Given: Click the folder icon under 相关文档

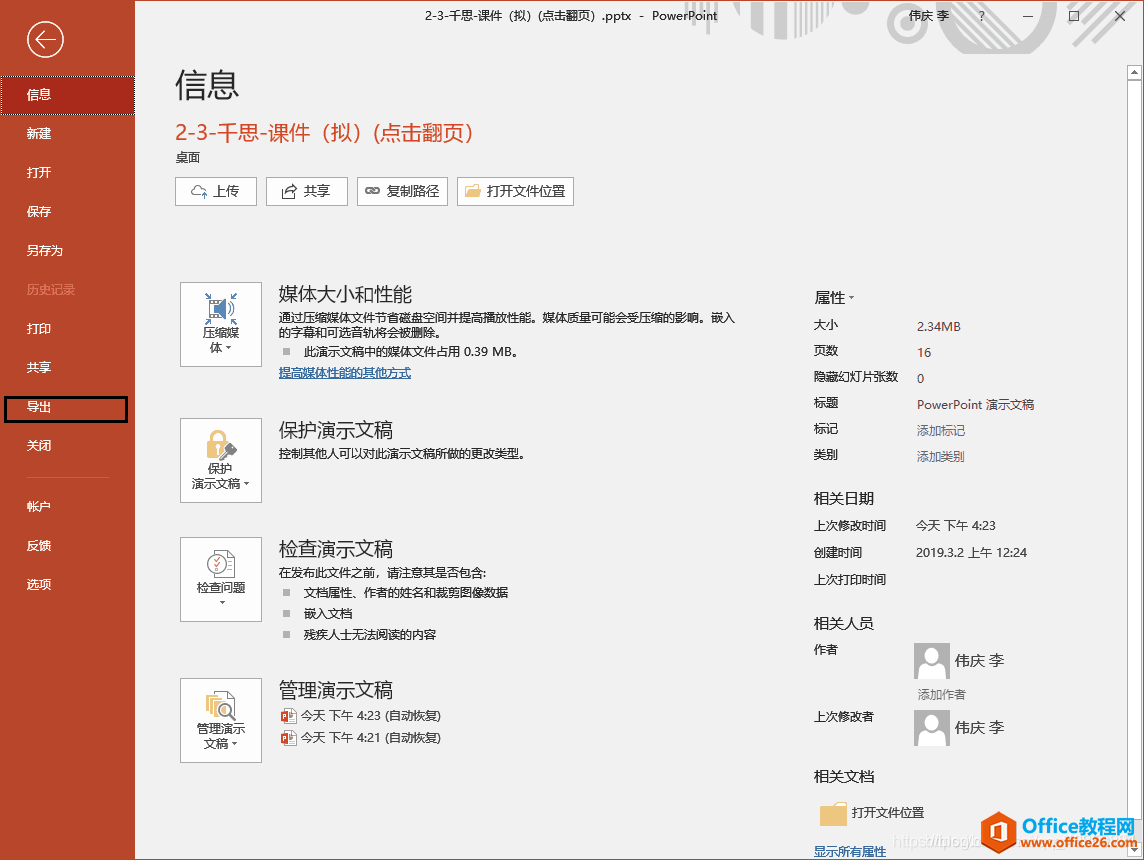Looking at the screenshot, I should click(834, 813).
